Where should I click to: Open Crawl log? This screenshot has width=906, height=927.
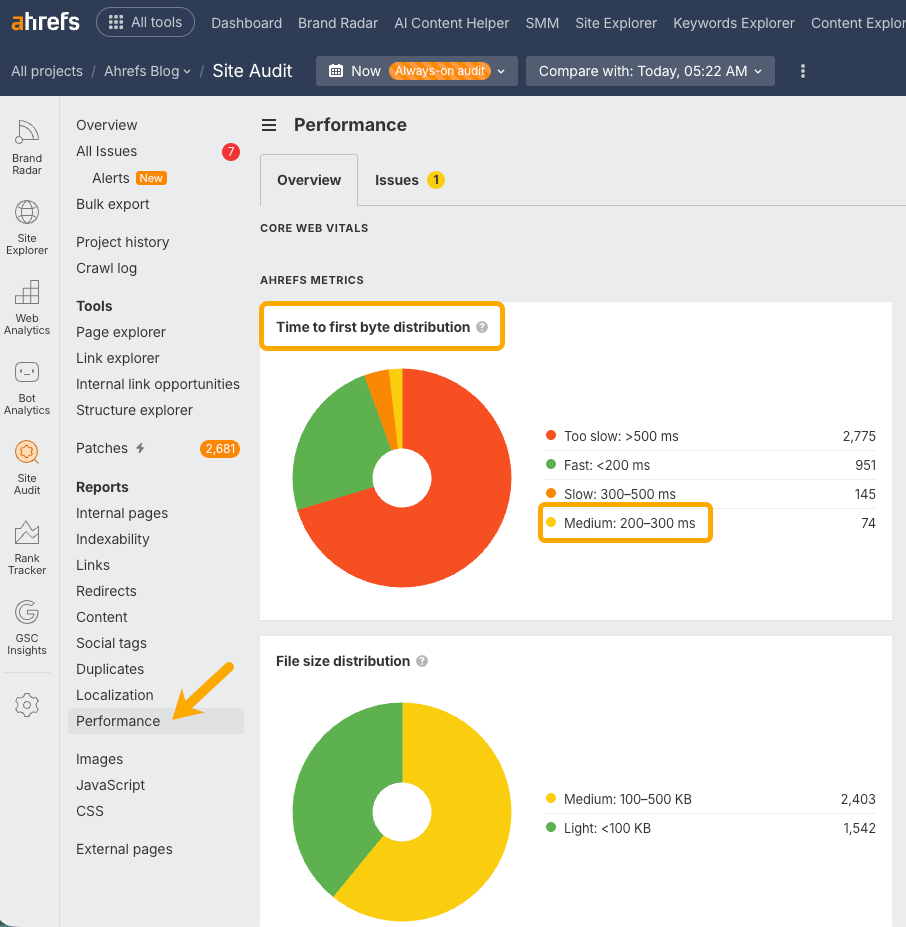tap(106, 268)
